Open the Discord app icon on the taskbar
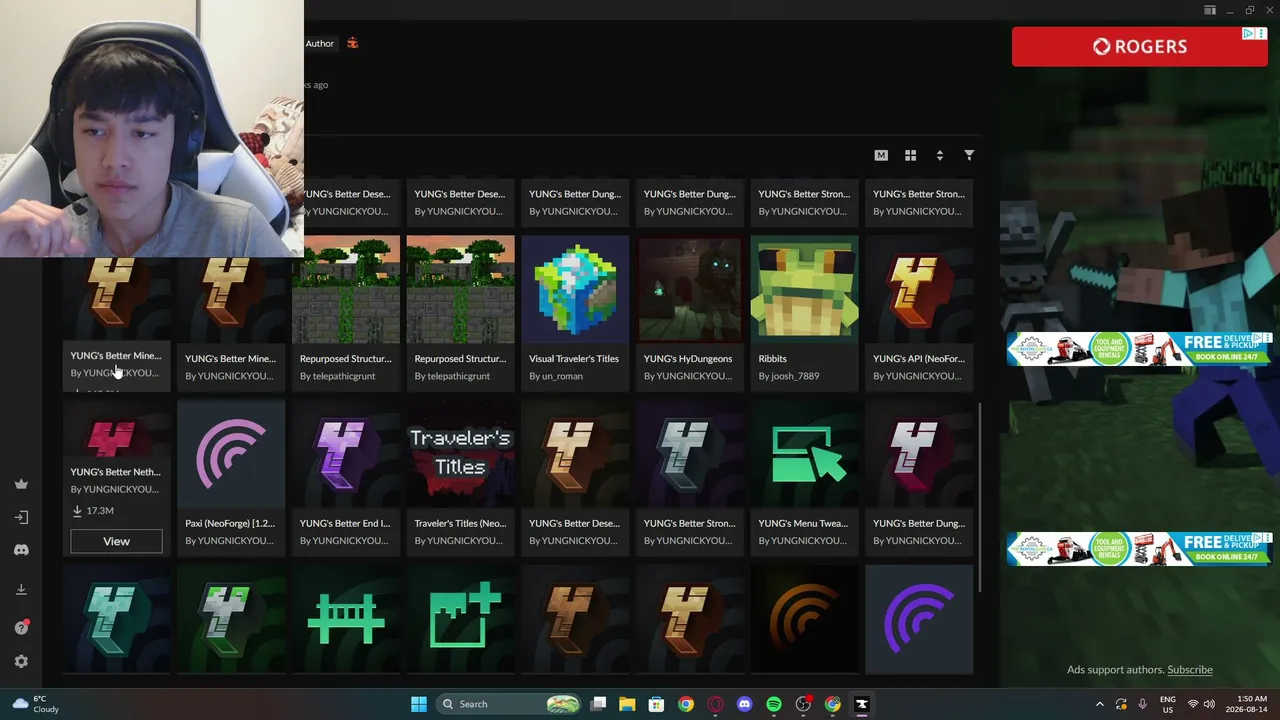This screenshot has width=1280, height=720. point(744,704)
